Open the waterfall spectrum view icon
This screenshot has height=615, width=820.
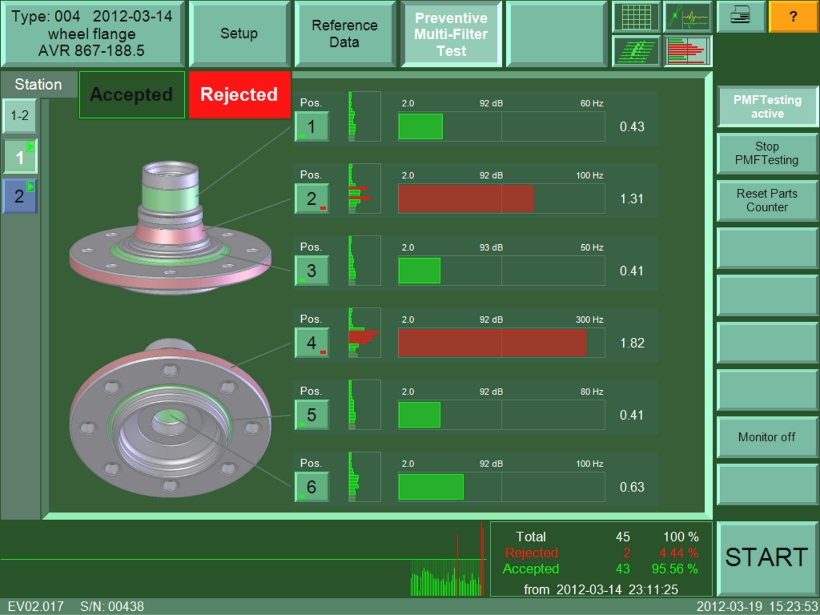[x=637, y=51]
